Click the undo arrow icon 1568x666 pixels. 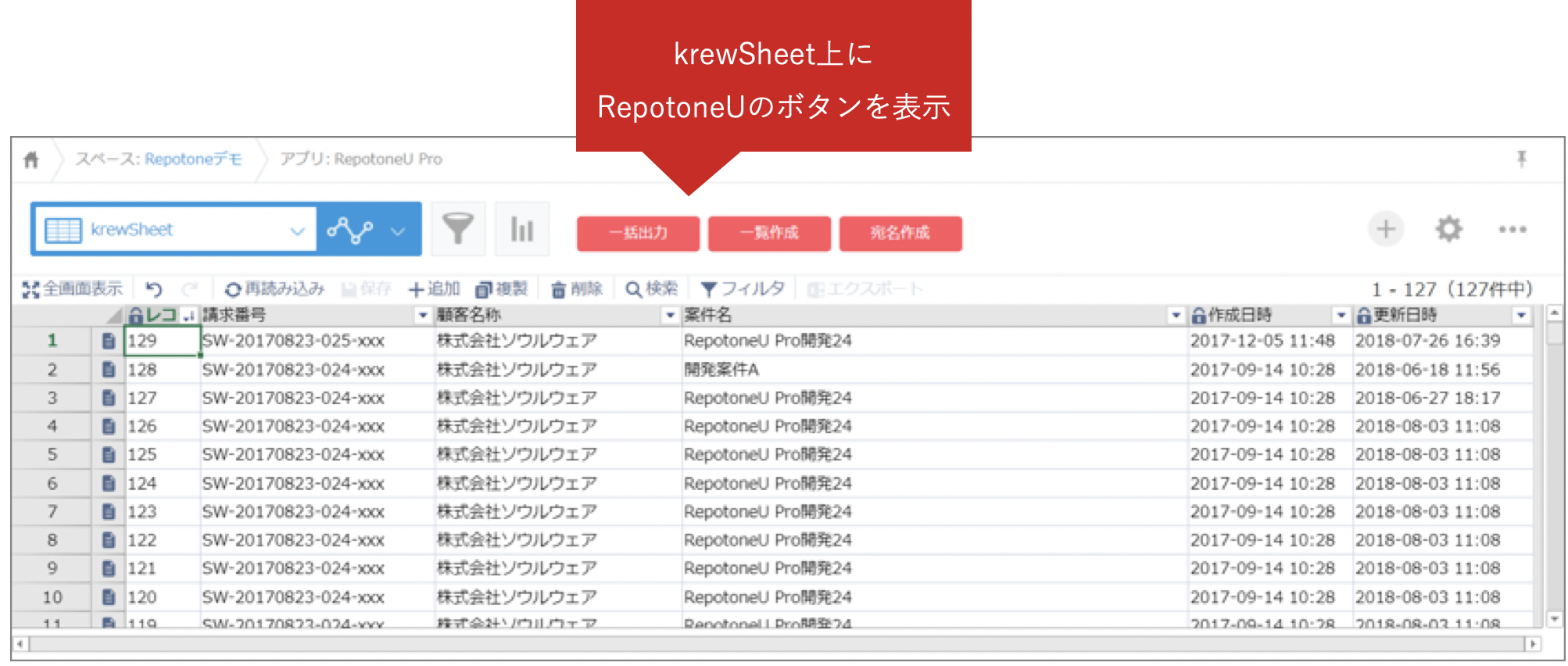click(154, 290)
